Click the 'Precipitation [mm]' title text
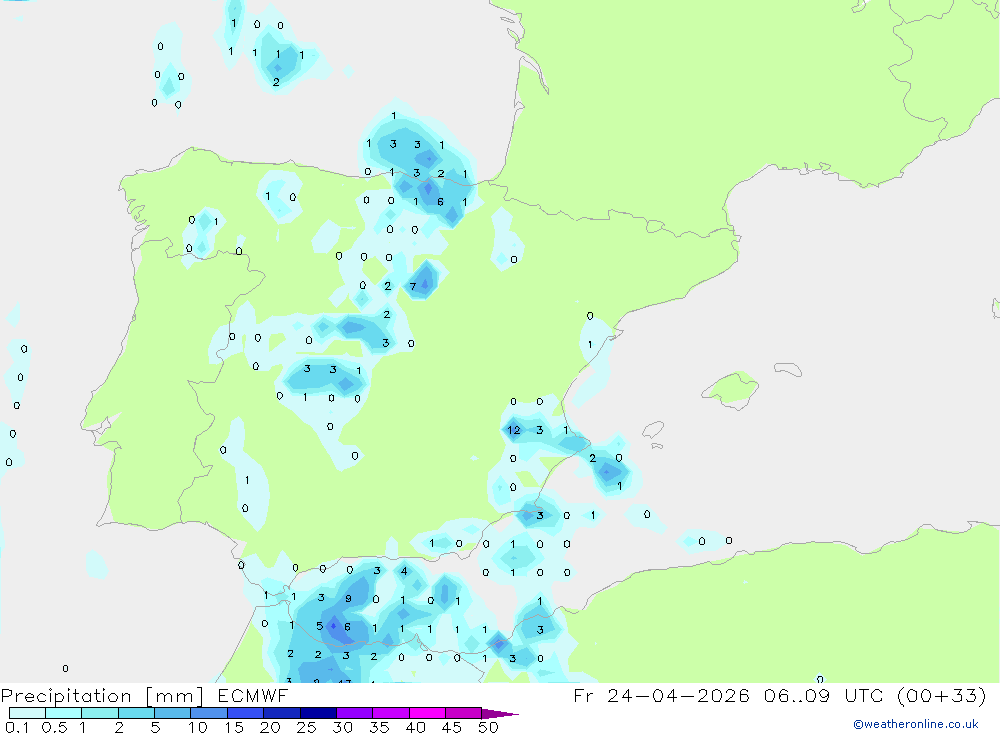Viewport: 1000px width, 733px height. [103, 696]
